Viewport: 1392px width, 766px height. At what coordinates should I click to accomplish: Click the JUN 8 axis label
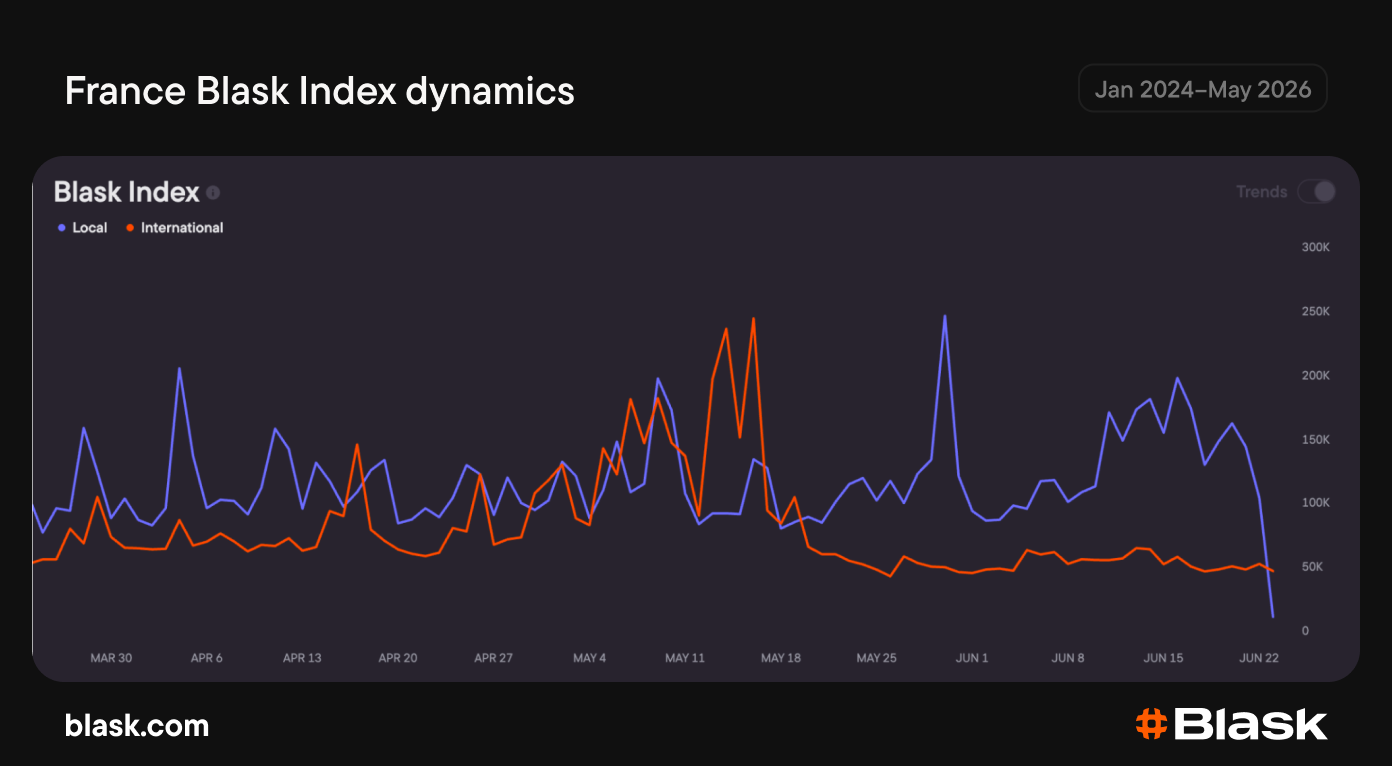[1068, 658]
